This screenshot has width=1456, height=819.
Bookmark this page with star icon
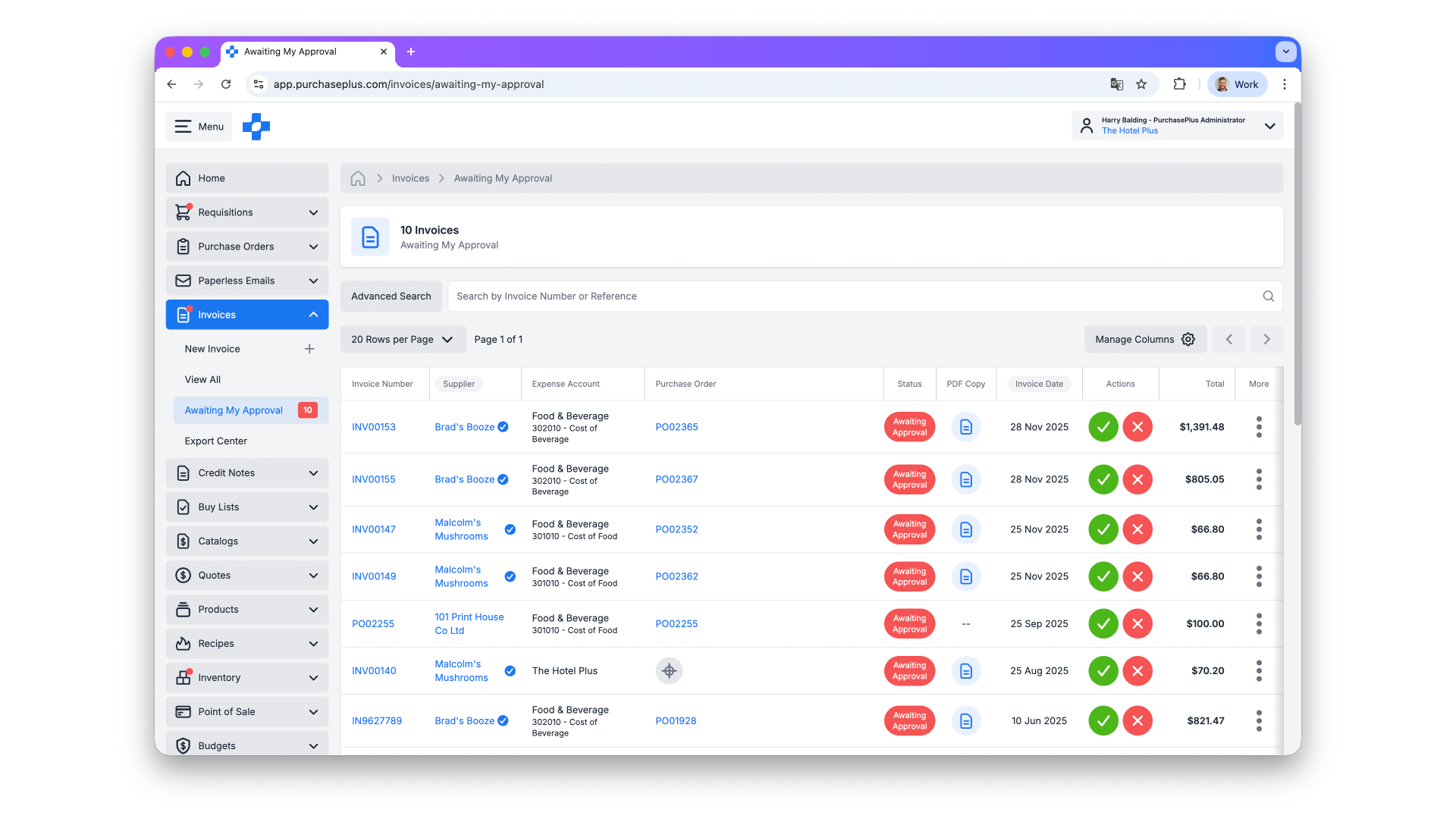click(x=1141, y=84)
